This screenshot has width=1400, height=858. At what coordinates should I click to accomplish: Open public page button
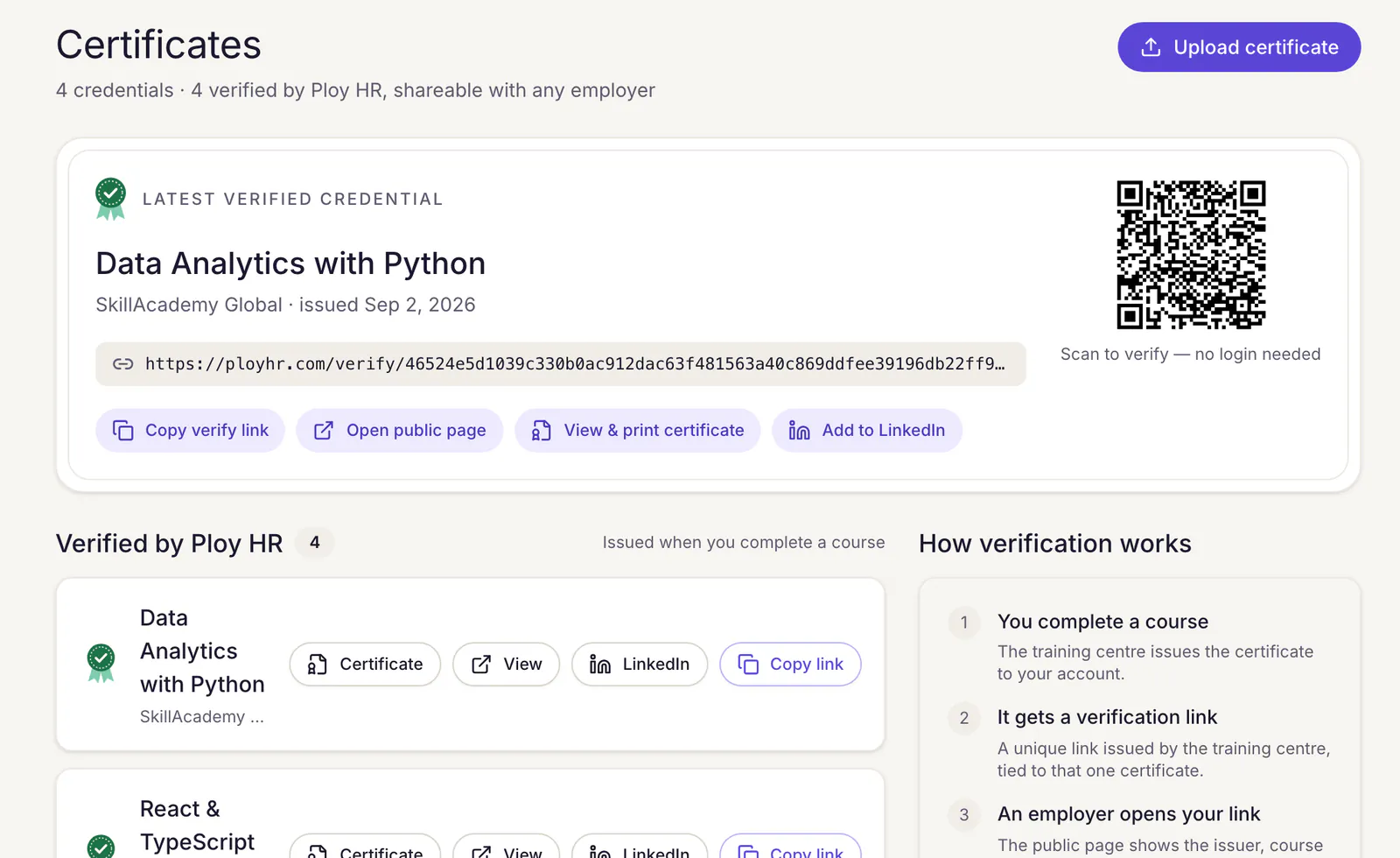click(399, 431)
